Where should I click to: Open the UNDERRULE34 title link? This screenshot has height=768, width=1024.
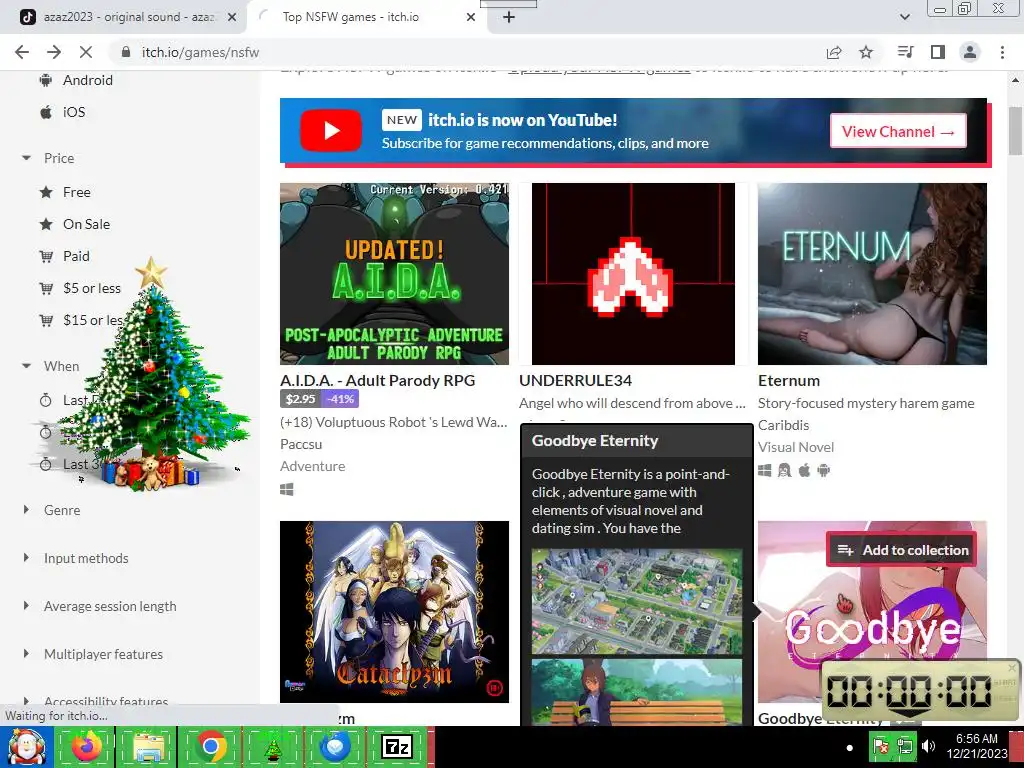click(575, 381)
